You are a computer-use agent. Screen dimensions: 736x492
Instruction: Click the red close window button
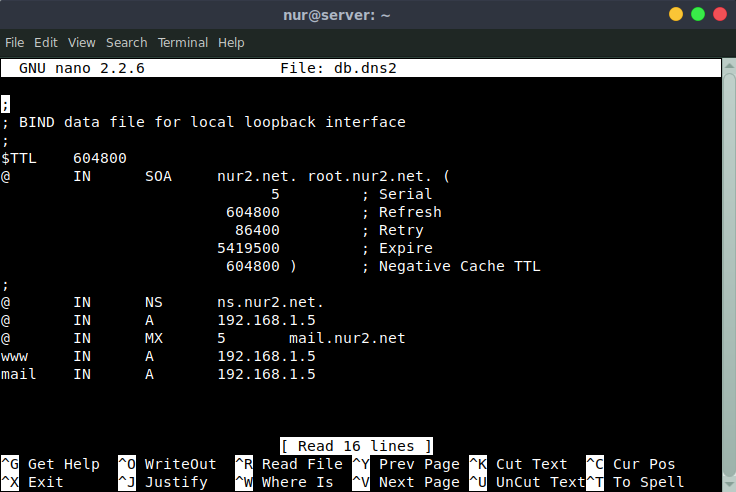pos(720,15)
